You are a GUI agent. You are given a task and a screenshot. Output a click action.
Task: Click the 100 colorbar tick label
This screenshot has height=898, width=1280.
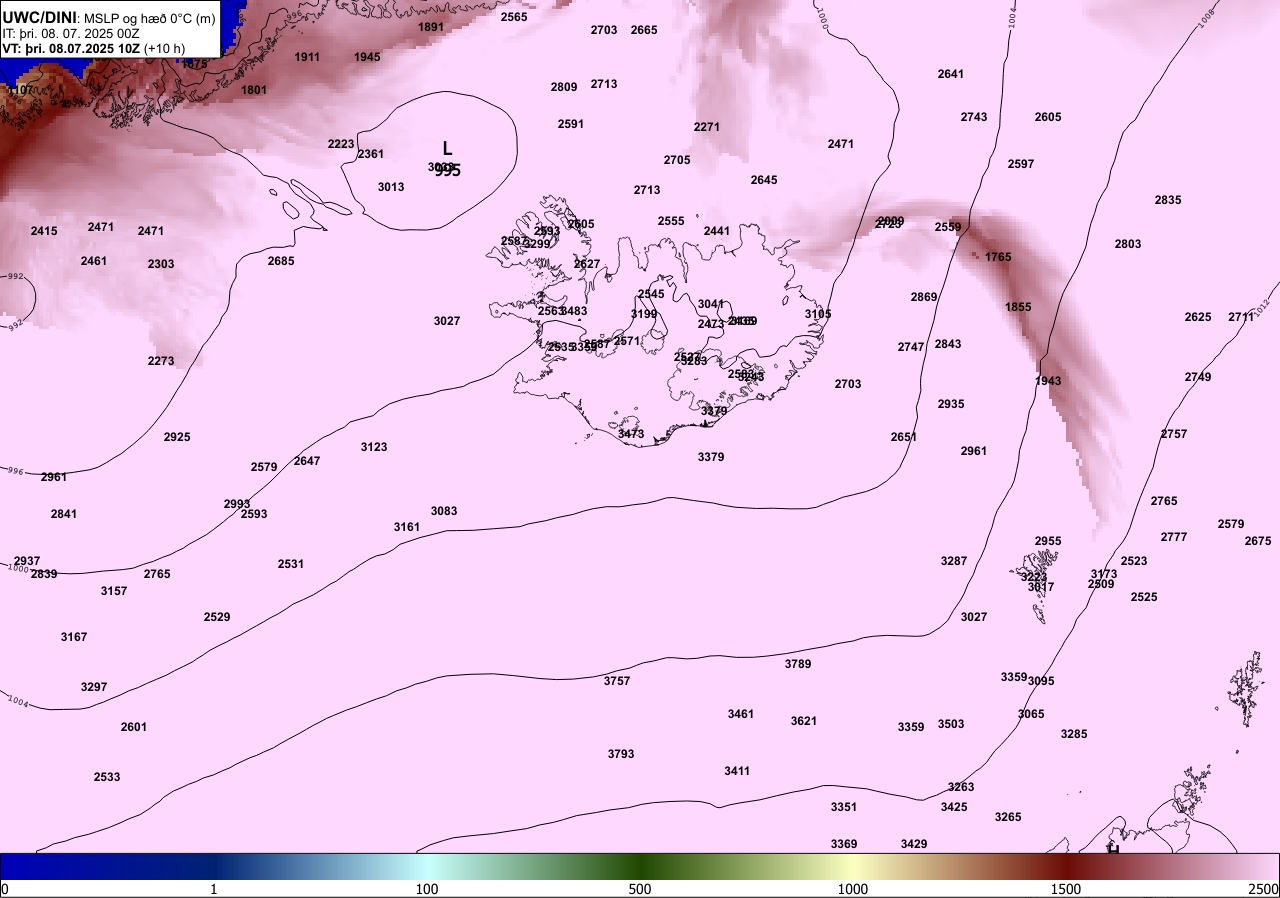tap(427, 889)
